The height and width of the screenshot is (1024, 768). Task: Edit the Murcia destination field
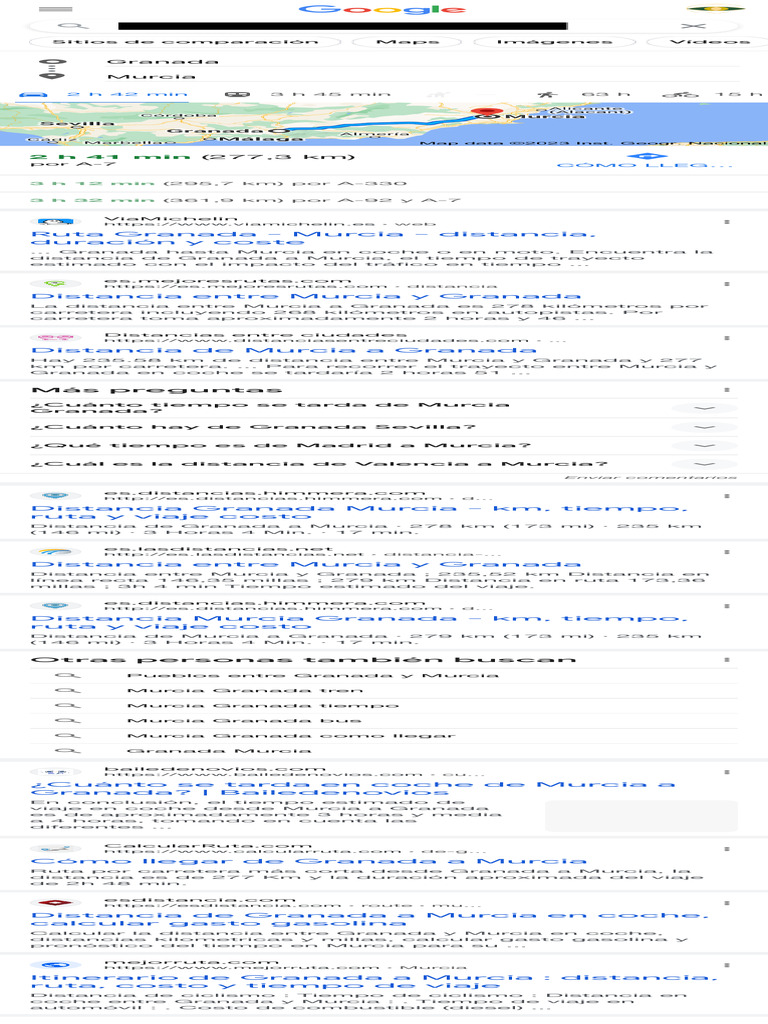click(x=423, y=76)
